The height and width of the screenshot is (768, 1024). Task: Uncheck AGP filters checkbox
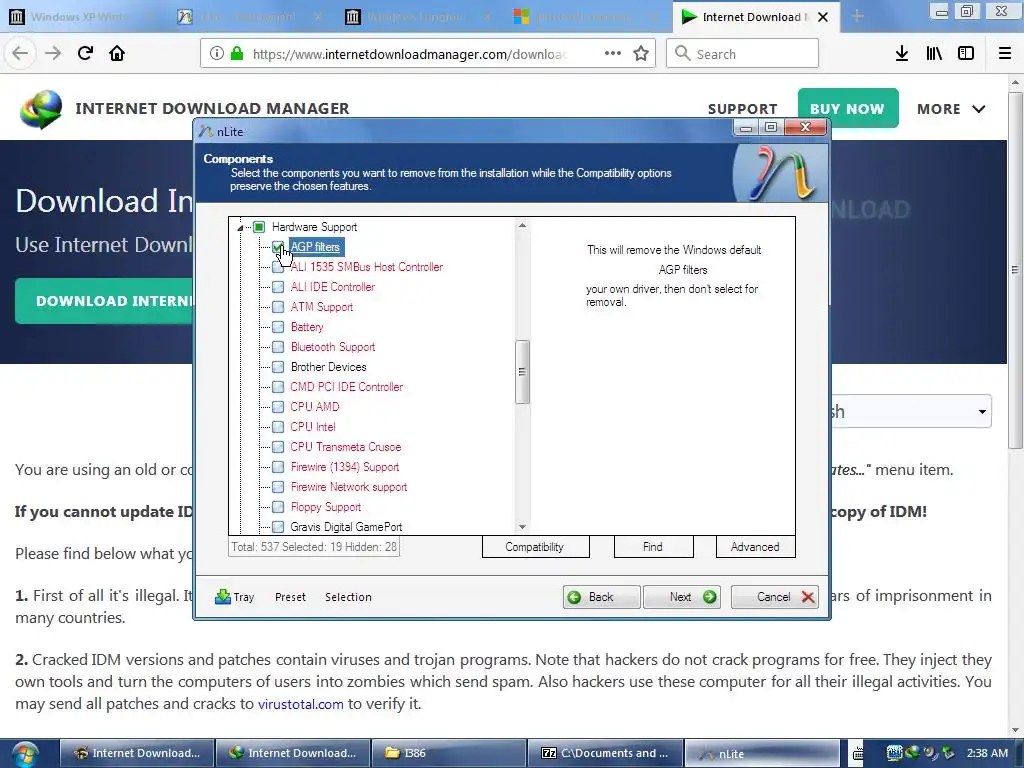[x=278, y=247]
